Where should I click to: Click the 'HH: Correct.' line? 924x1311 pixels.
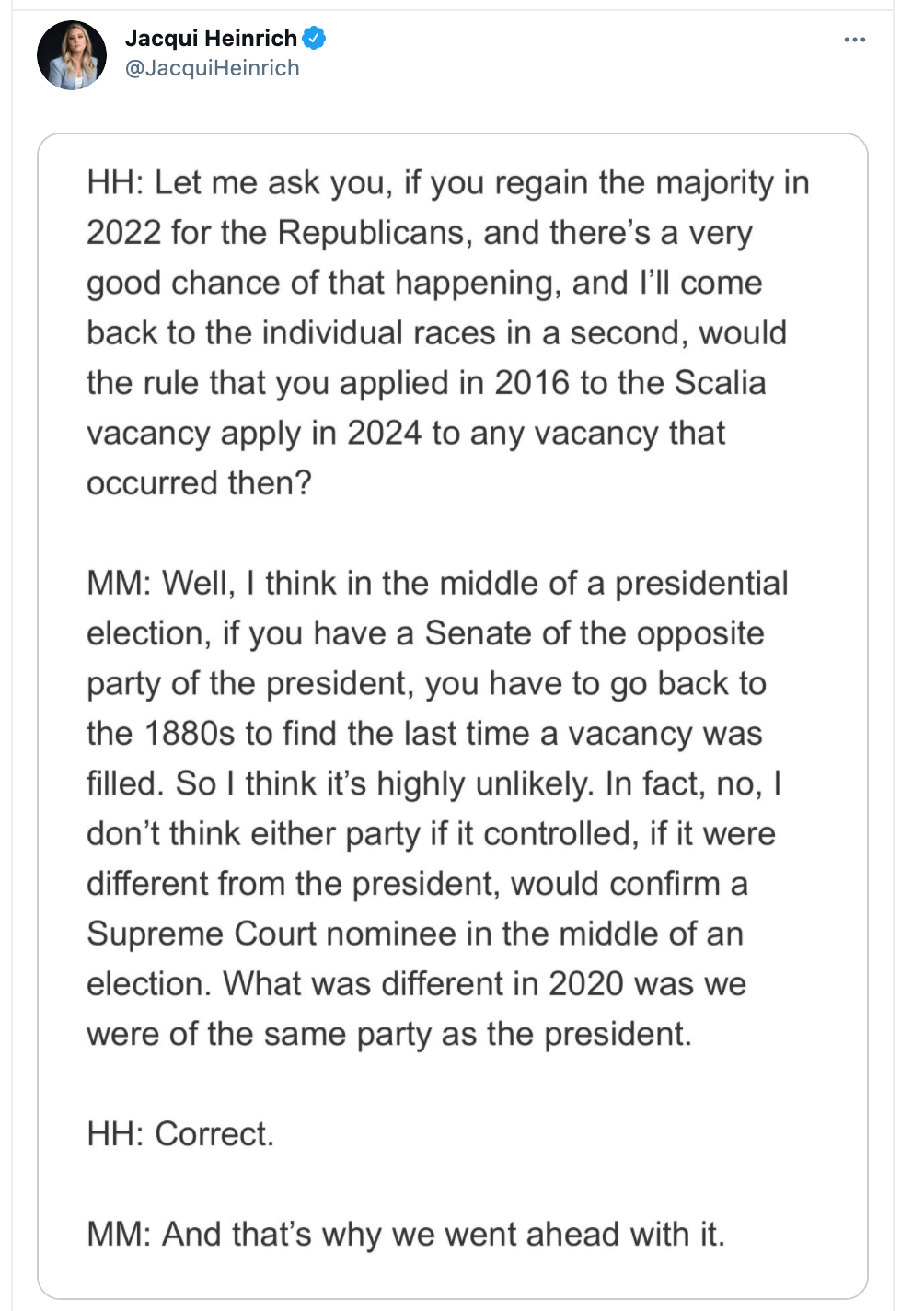coord(180,1133)
